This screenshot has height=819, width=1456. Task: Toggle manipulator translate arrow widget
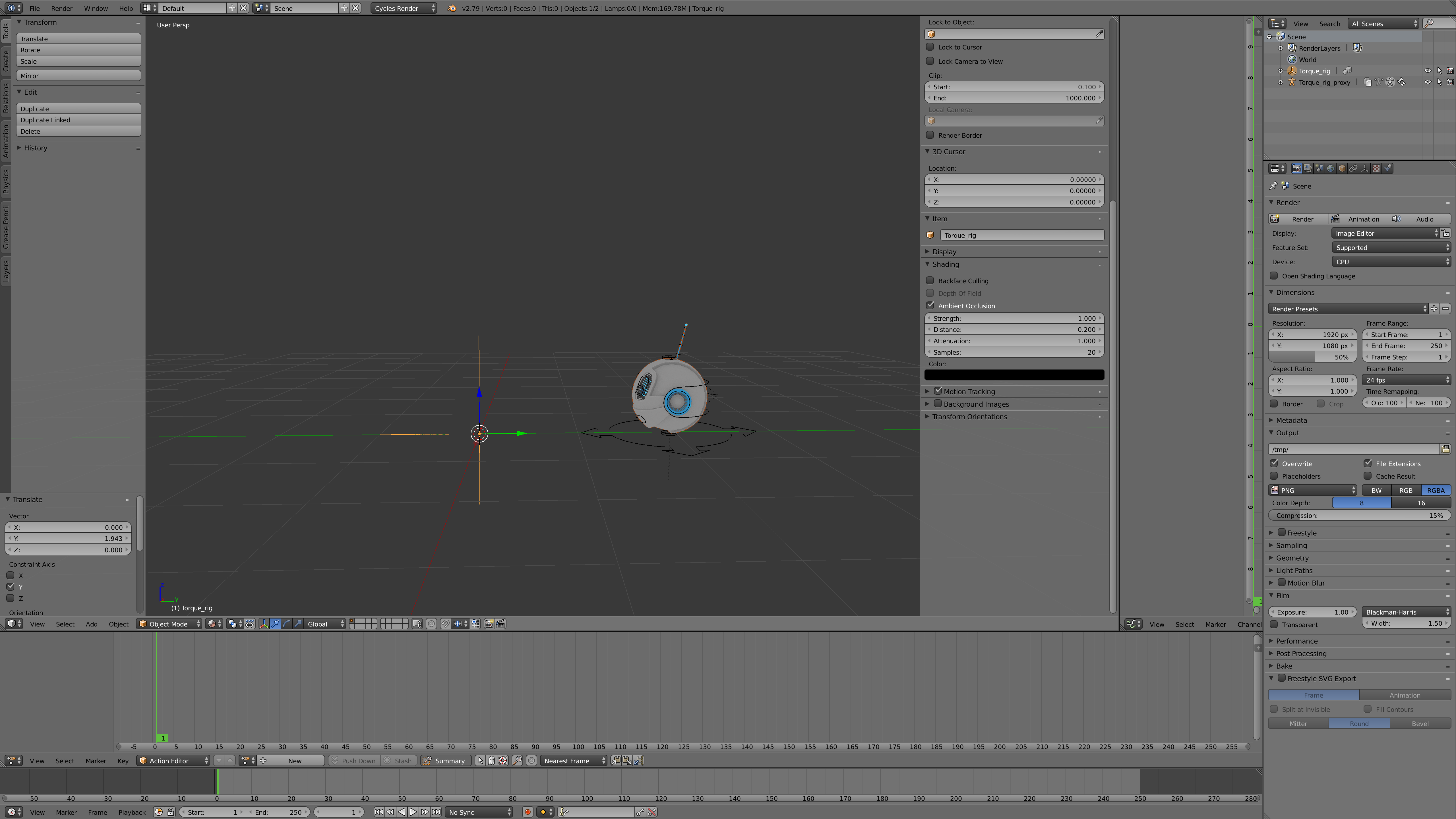[x=275, y=623]
